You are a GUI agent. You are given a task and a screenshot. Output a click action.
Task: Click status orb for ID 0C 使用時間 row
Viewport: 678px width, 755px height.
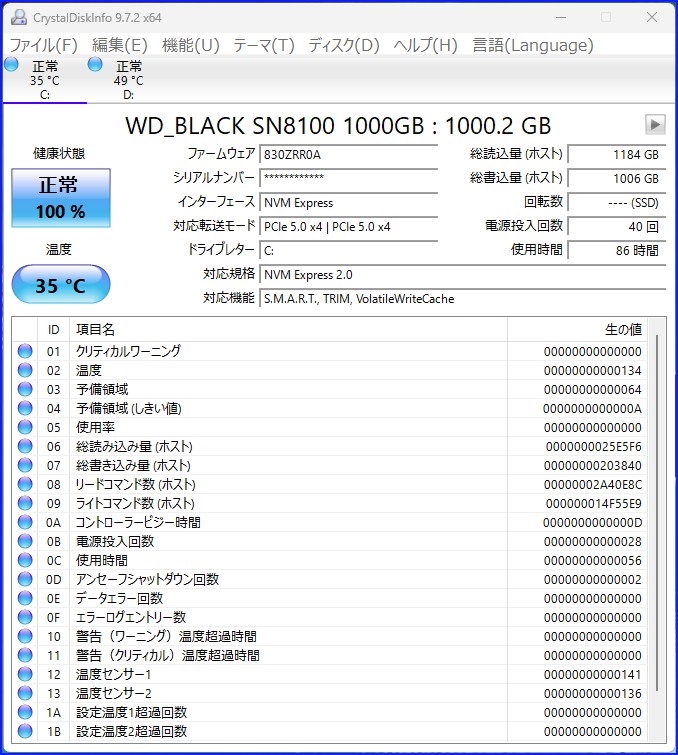[x=25, y=560]
